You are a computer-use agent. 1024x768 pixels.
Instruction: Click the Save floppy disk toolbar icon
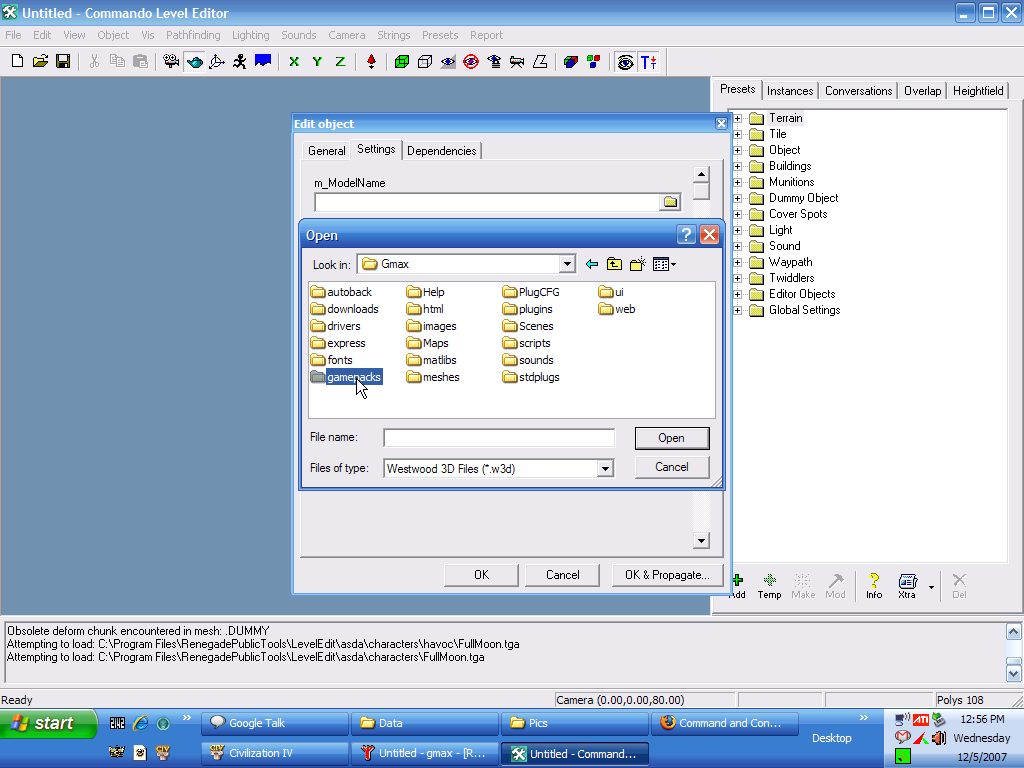(x=63, y=62)
